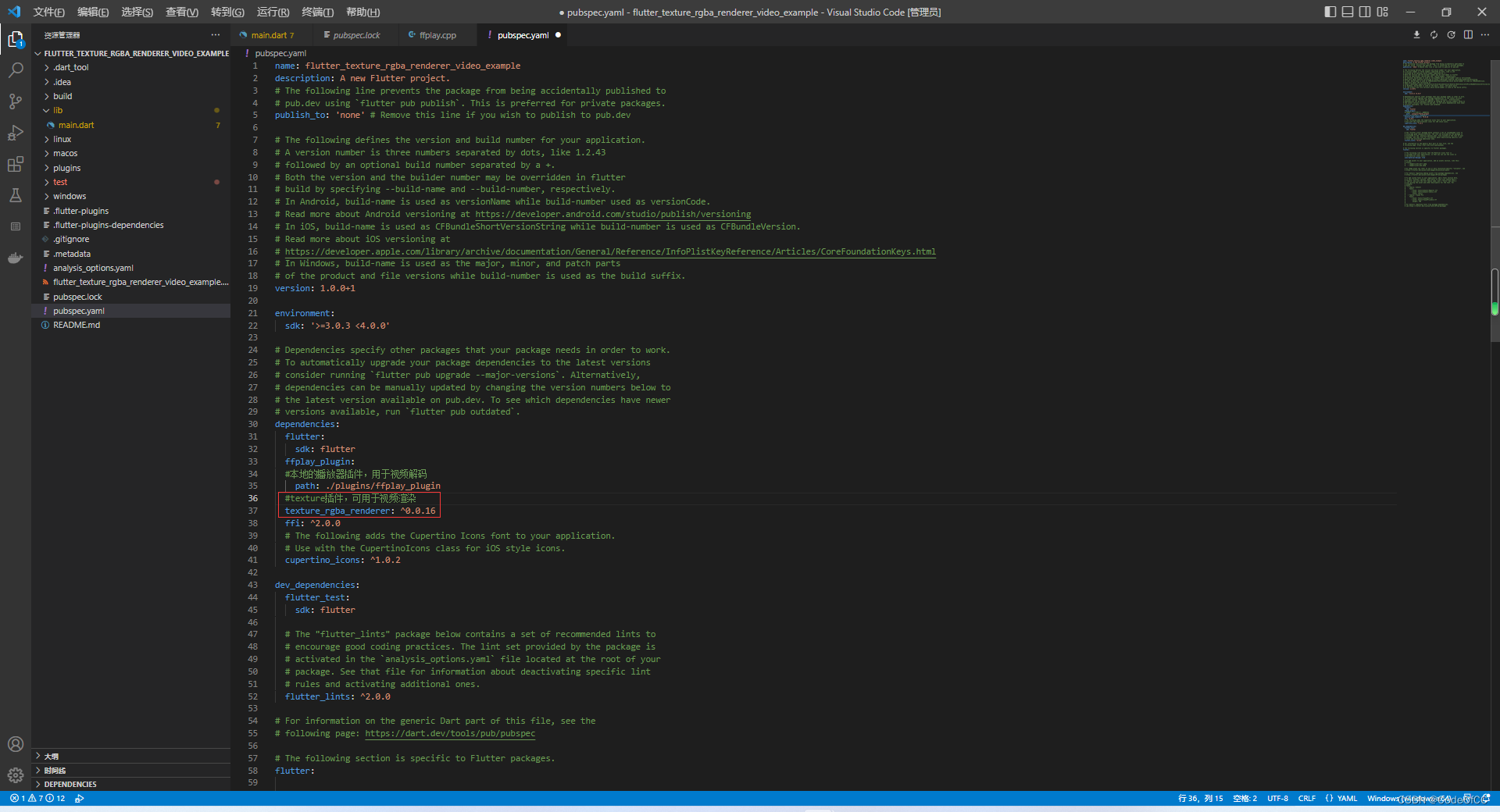Open the dart.dev/tools/pub/pubspec link
Screen dimensions: 1500x812
(450, 734)
